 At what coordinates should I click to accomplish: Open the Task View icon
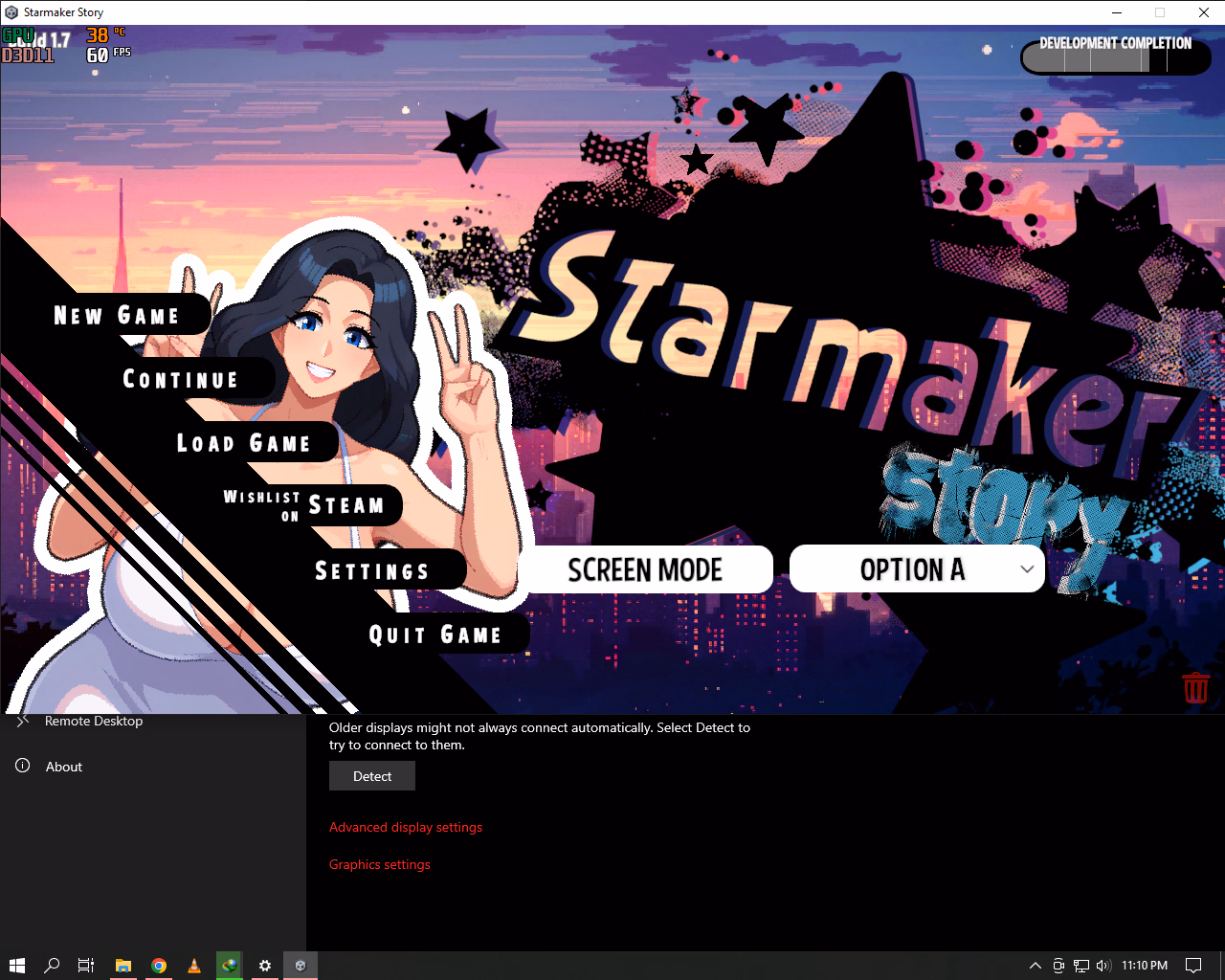point(86,966)
